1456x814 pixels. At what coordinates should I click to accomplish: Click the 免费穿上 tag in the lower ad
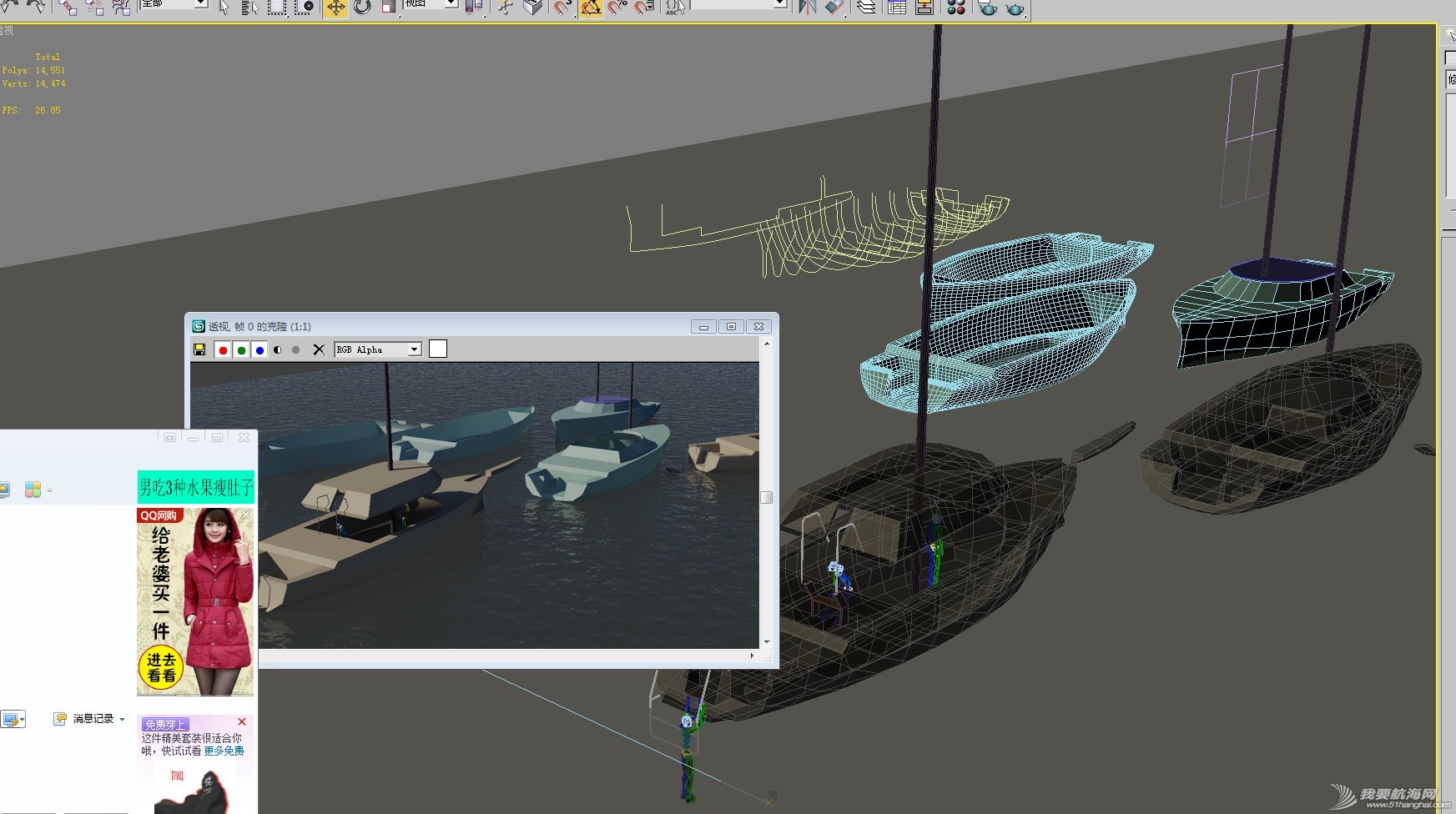pyautogui.click(x=164, y=724)
